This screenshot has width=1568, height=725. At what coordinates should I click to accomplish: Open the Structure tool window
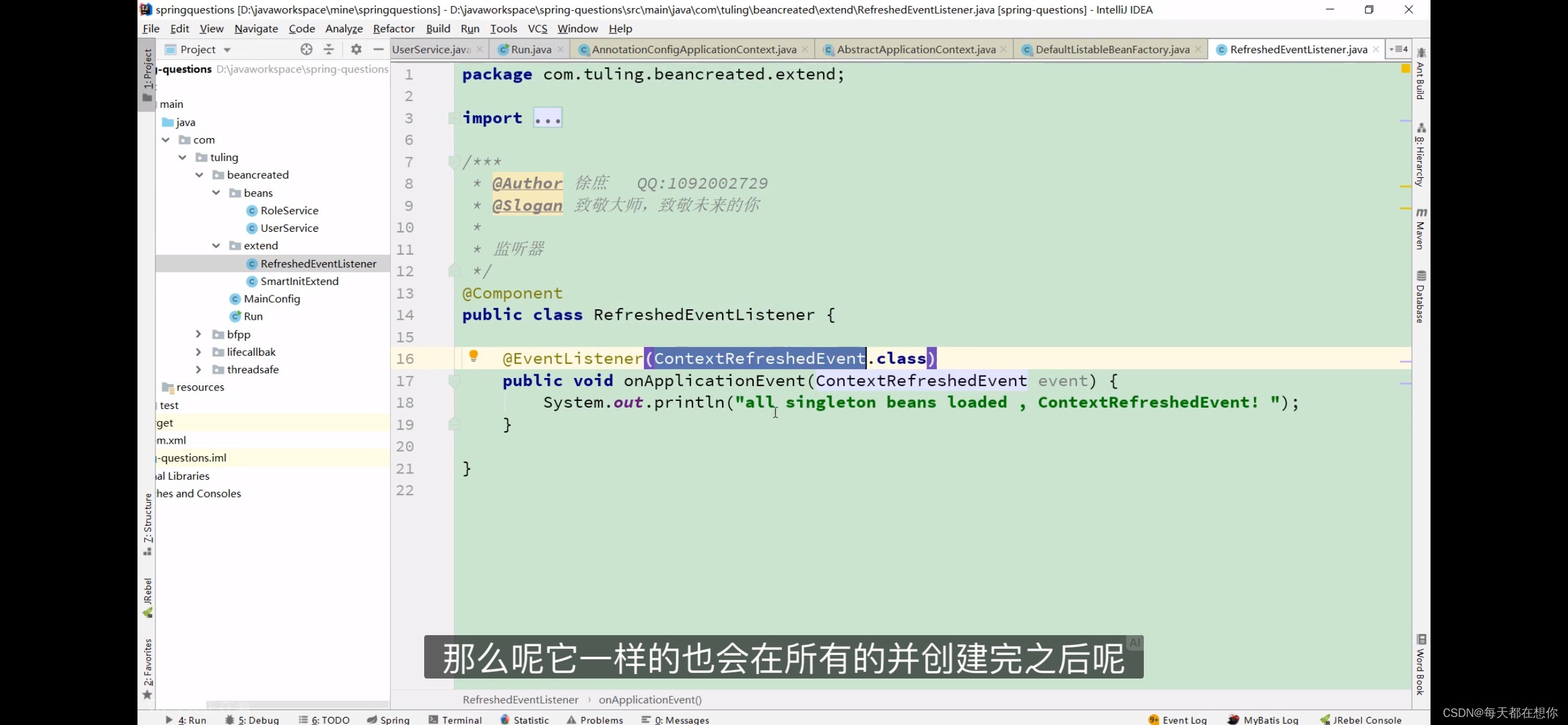[147, 524]
